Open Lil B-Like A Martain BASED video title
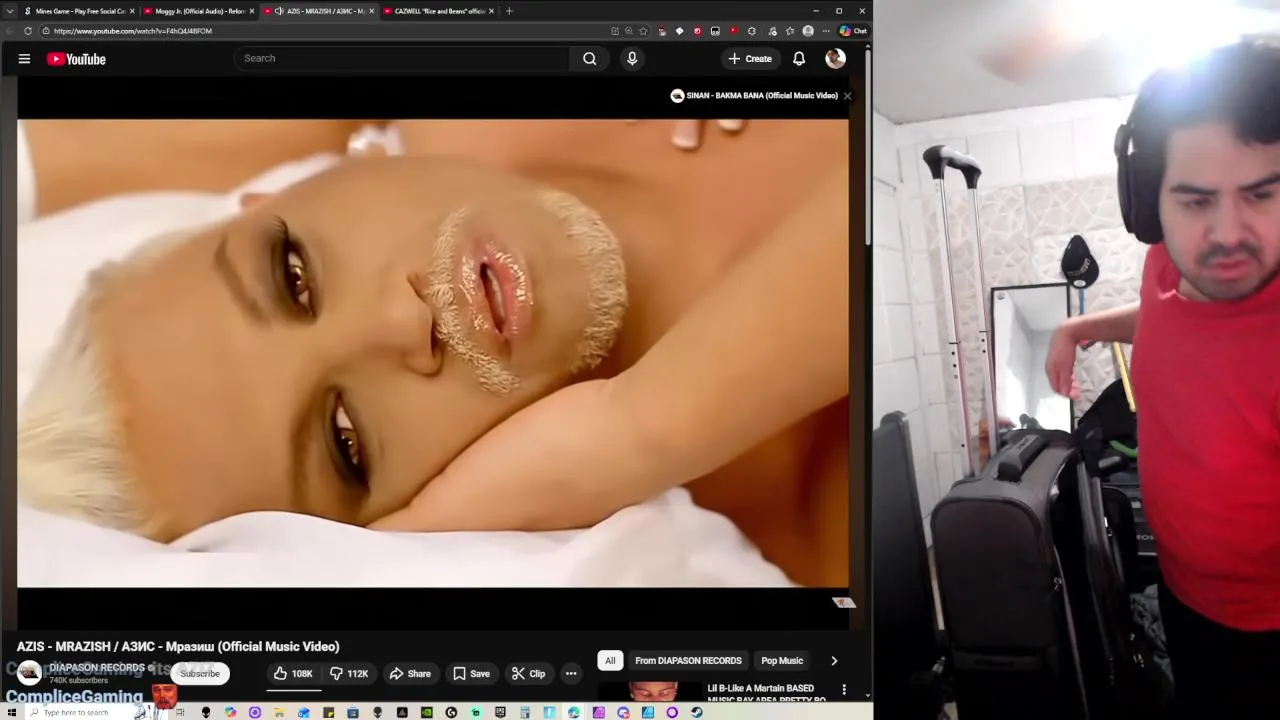 [766, 693]
